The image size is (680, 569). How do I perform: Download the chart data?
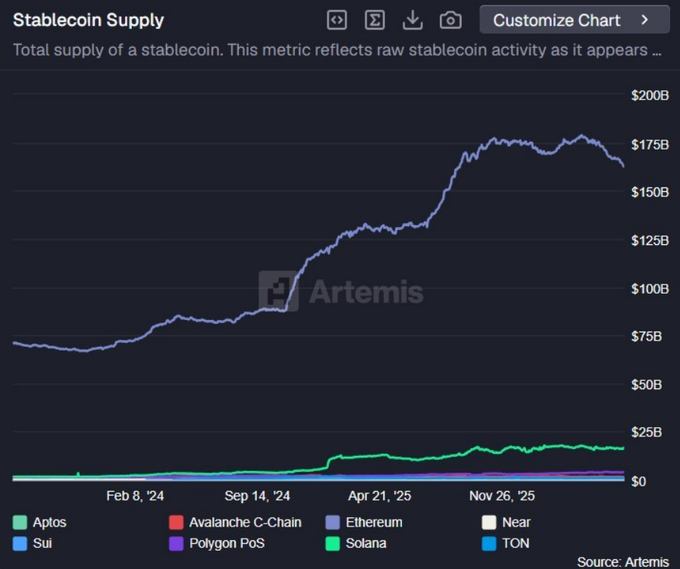tap(412, 20)
